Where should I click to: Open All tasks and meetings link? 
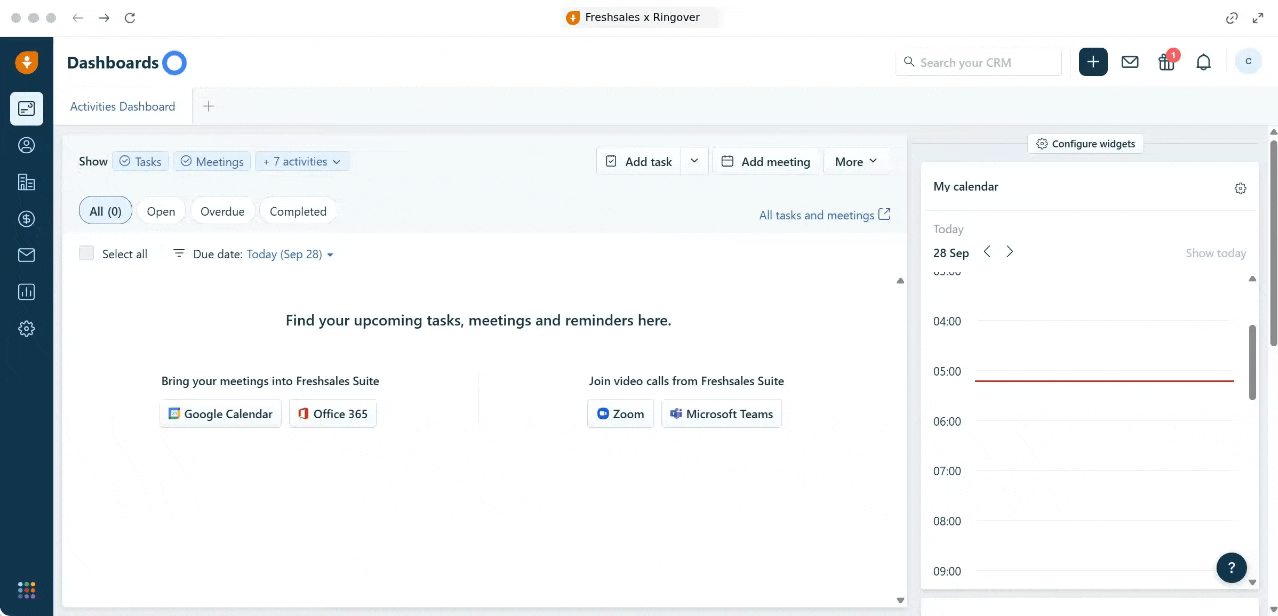tap(824, 215)
